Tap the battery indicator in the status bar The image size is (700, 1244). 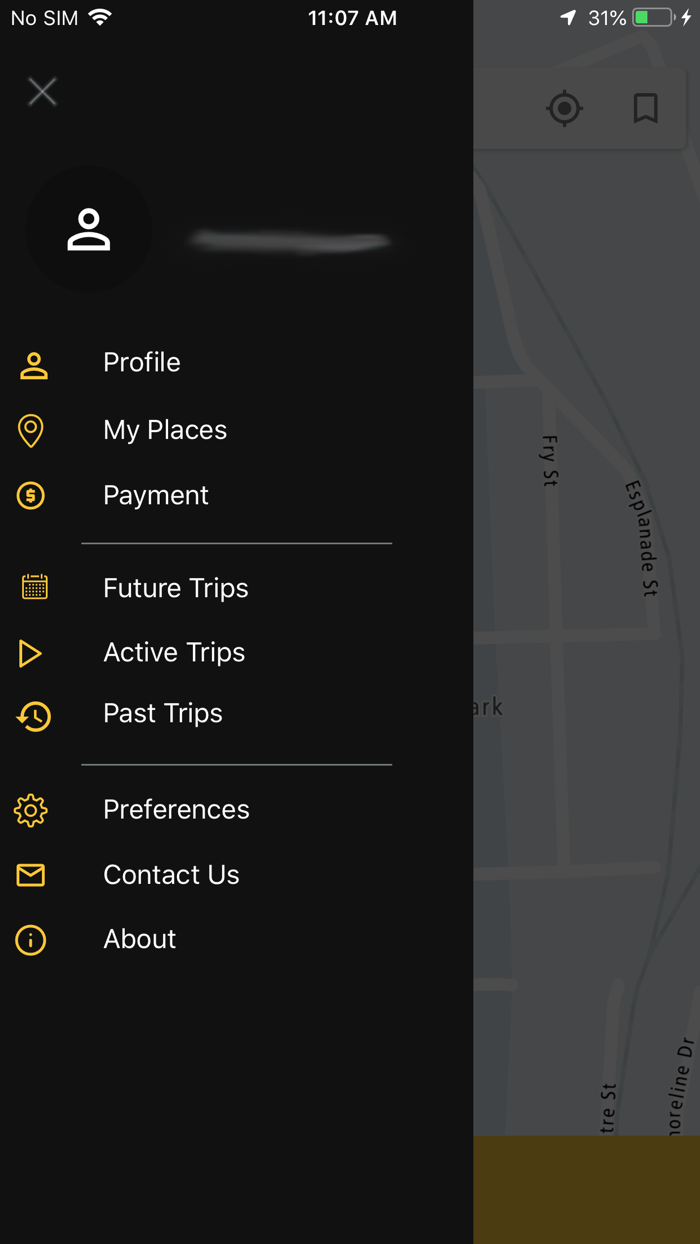click(x=650, y=16)
